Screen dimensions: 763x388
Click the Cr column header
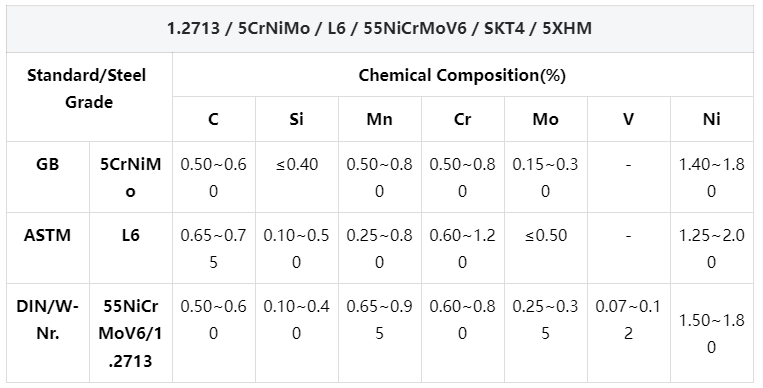point(463,119)
